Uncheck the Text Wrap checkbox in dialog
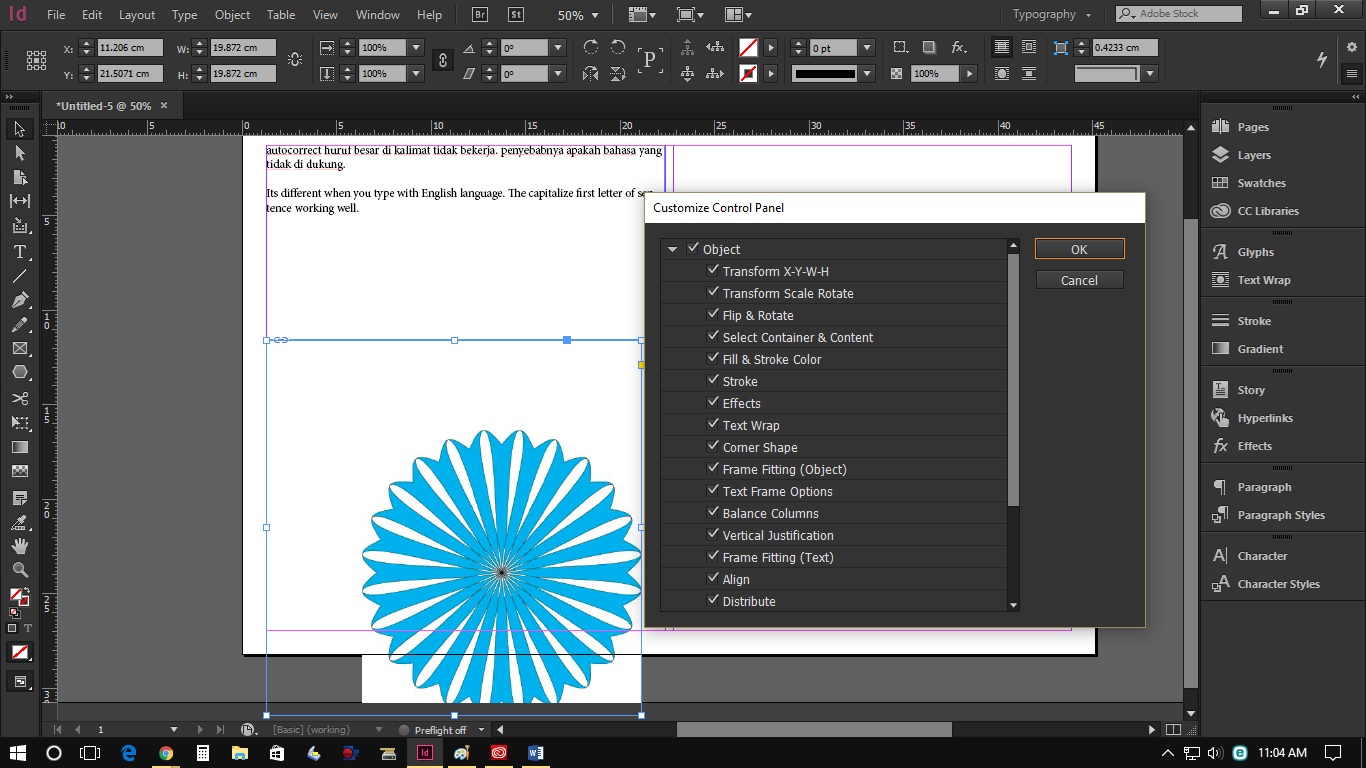Image resolution: width=1366 pixels, height=768 pixels. 713,424
